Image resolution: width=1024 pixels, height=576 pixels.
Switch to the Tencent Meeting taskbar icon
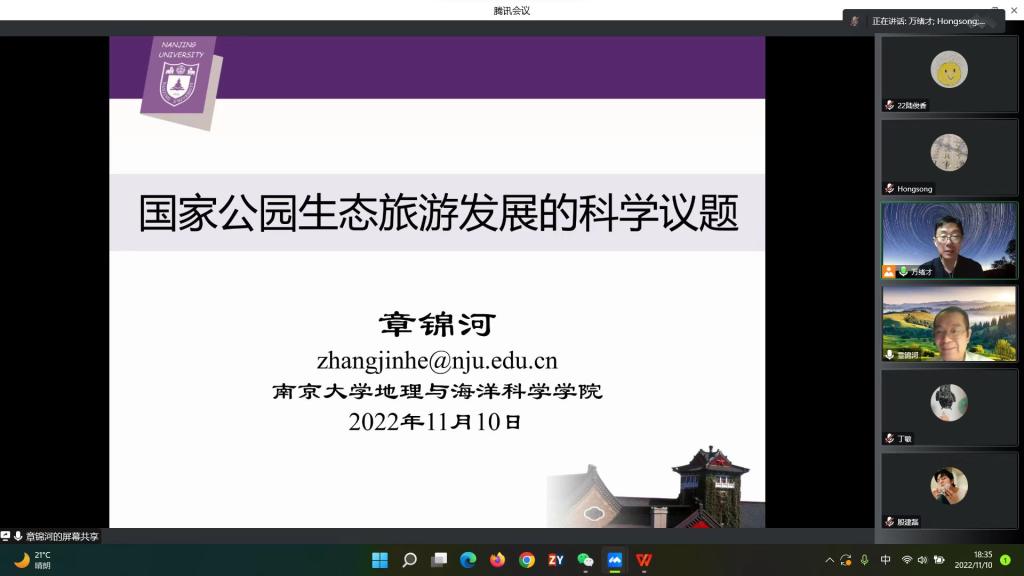615,560
